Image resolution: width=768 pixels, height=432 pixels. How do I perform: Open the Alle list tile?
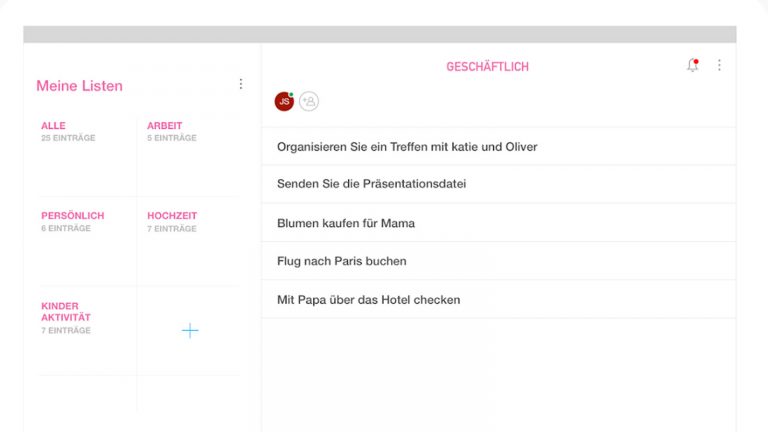[86, 155]
